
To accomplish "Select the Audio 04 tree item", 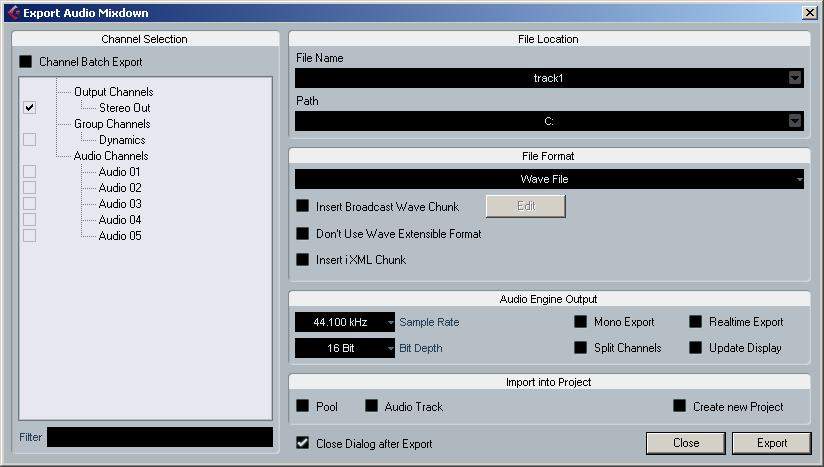I will click(x=120, y=220).
